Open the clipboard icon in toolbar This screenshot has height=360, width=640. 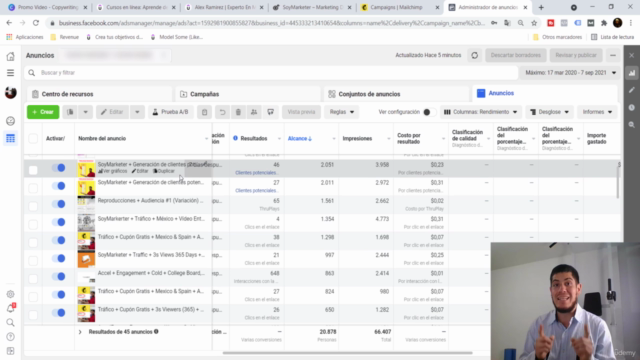click(204, 112)
